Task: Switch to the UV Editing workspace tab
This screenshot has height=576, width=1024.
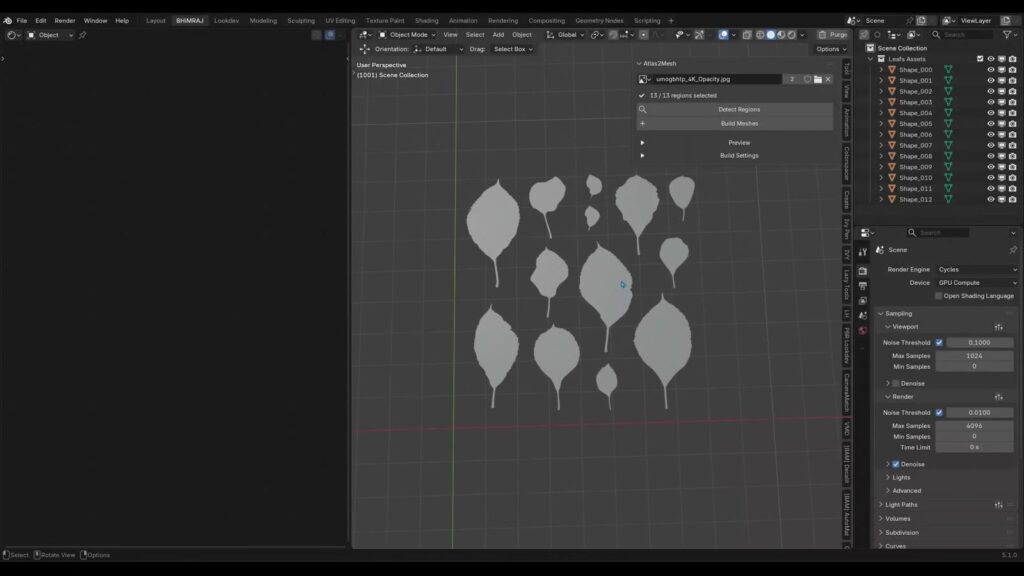Action: (340, 21)
